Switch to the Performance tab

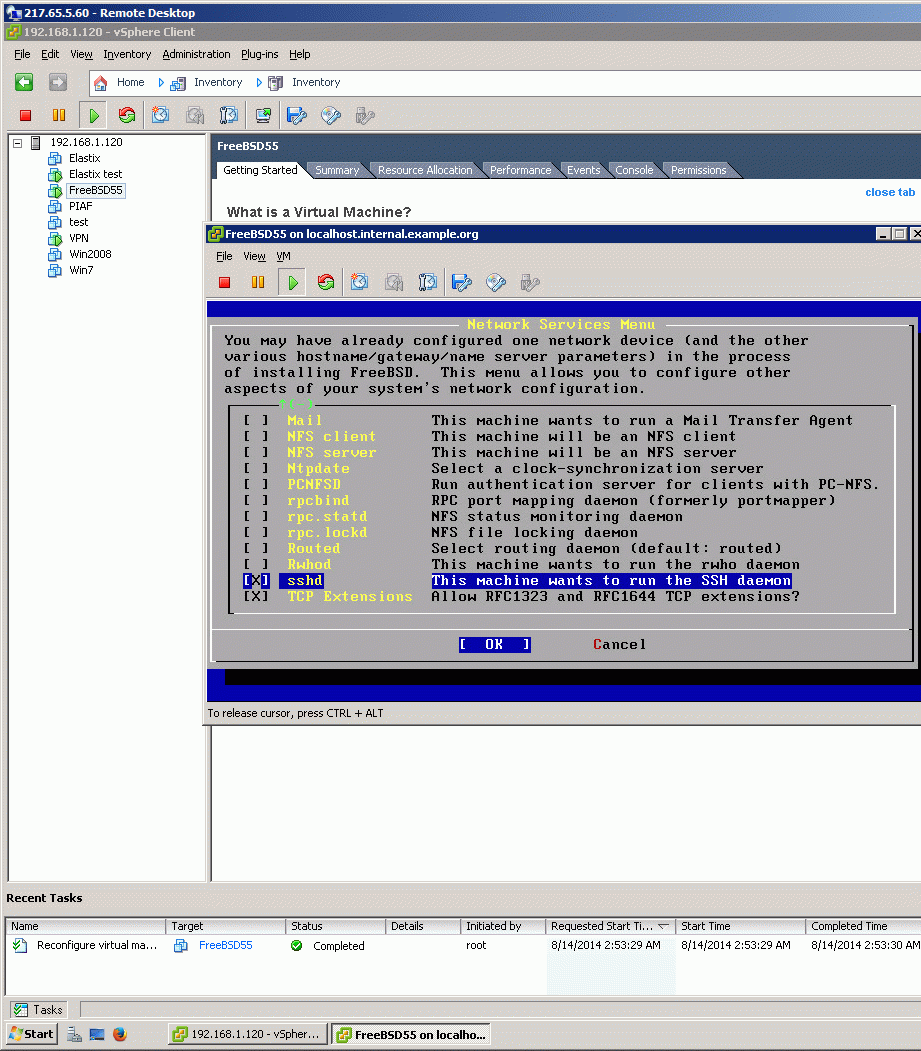(x=520, y=170)
